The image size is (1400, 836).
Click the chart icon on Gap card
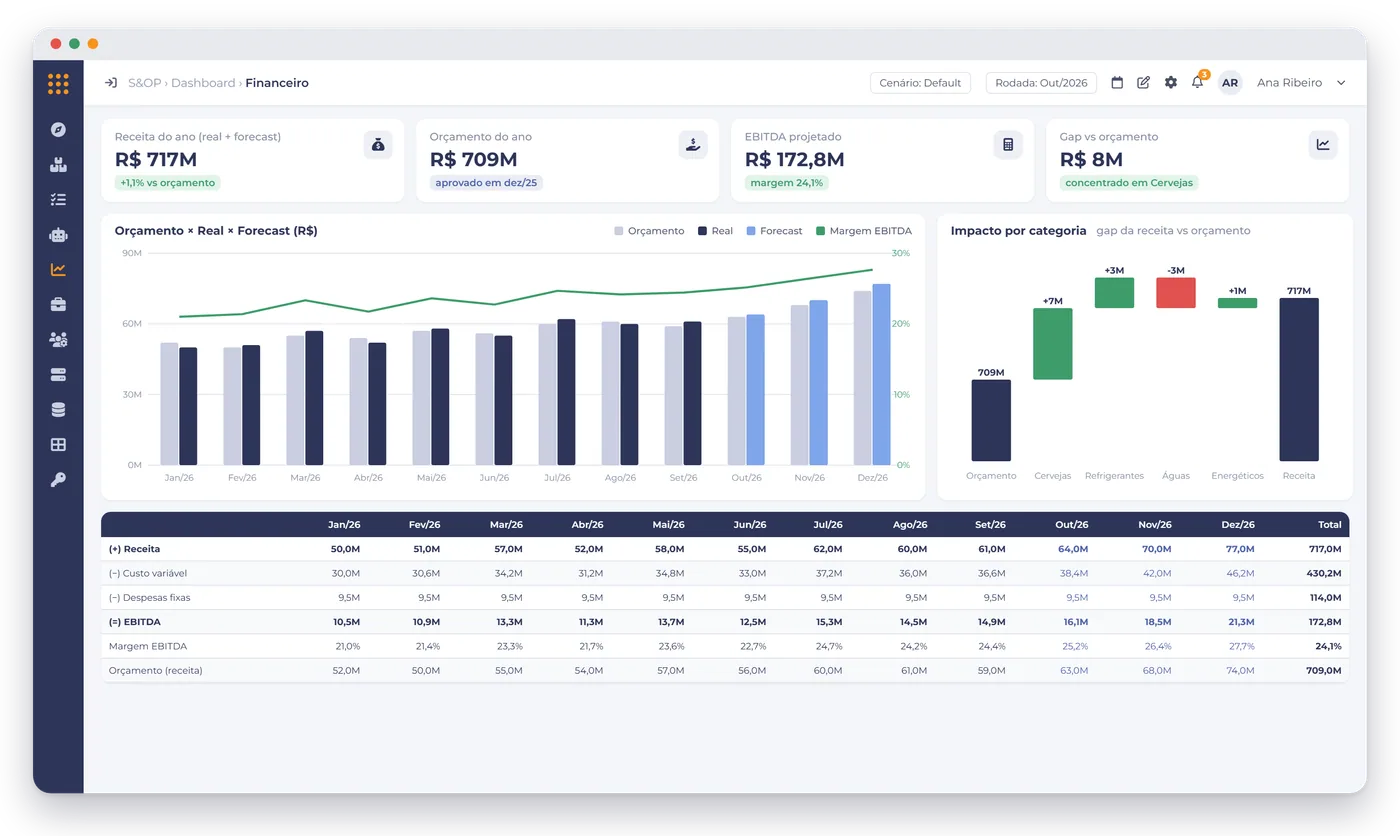[x=1323, y=144]
